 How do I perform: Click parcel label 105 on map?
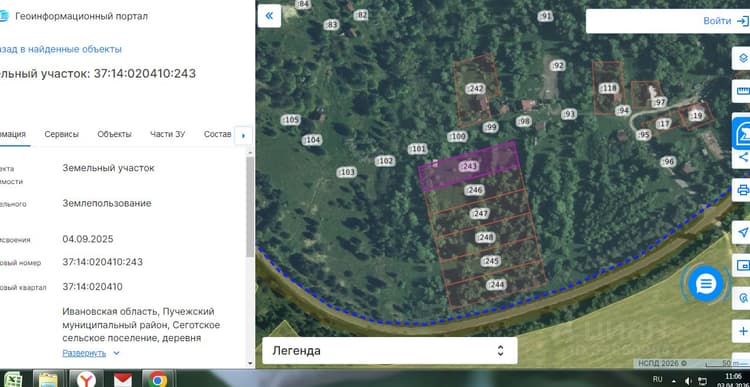point(291,120)
